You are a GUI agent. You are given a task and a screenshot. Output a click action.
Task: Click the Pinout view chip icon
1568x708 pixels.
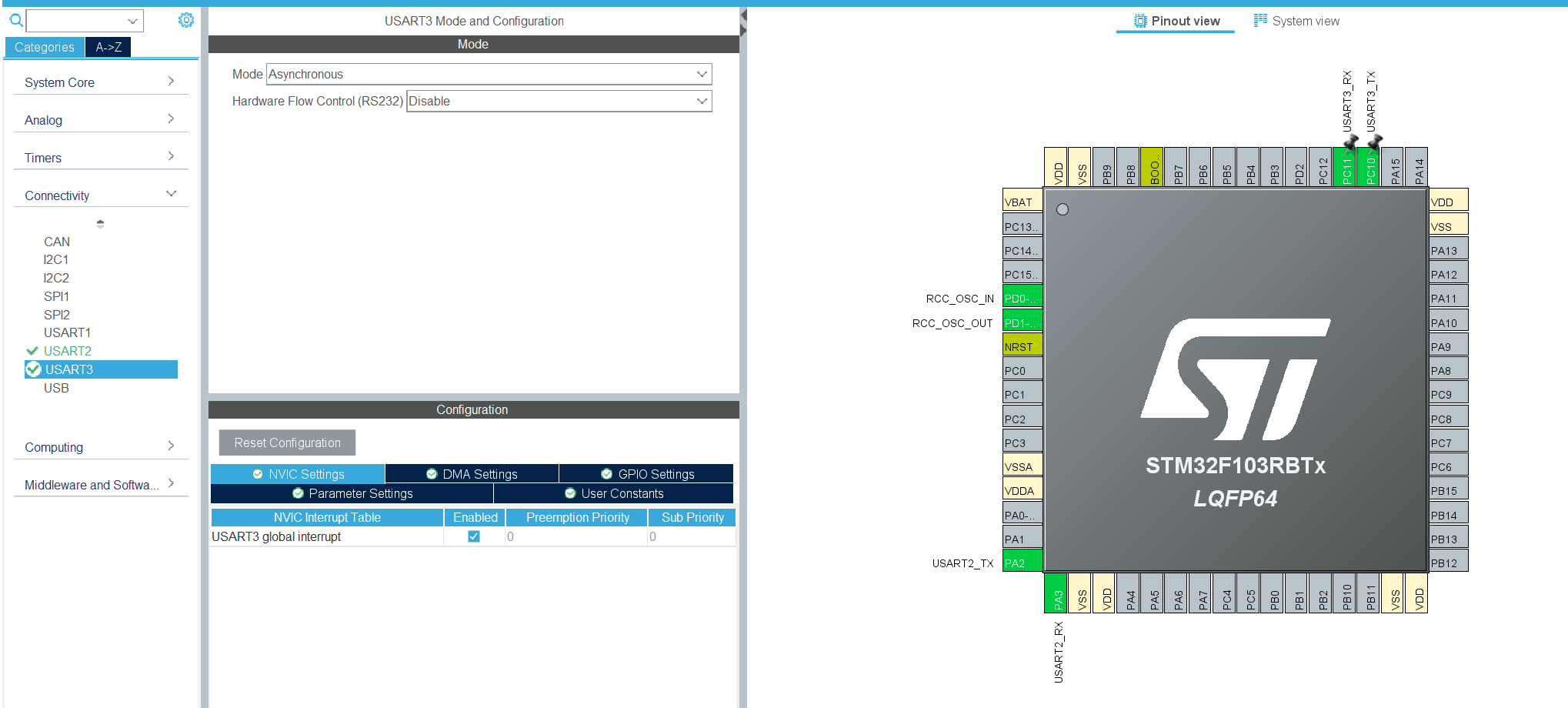coord(1140,21)
